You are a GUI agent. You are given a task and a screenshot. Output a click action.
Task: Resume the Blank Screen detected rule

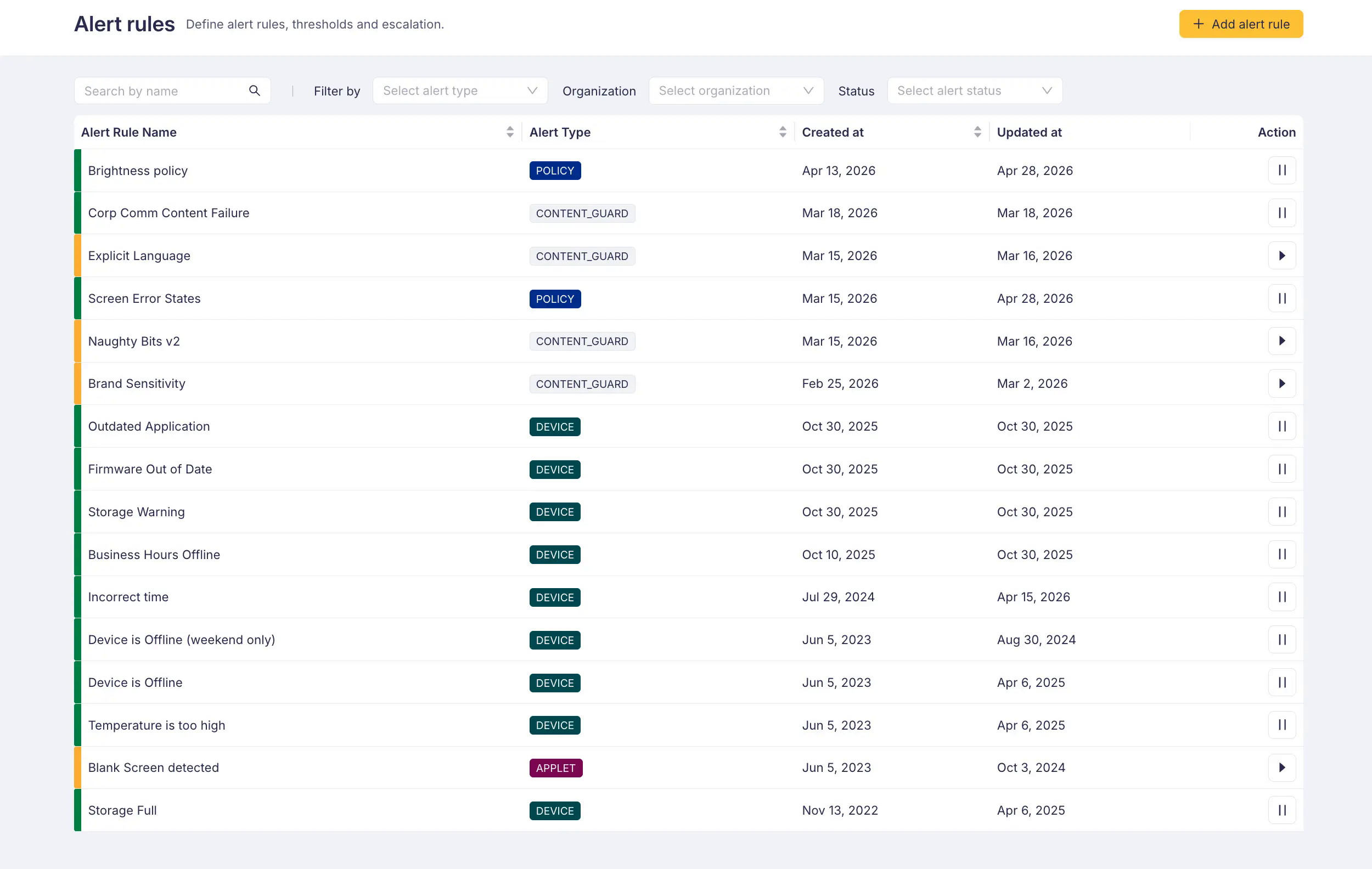tap(1281, 768)
